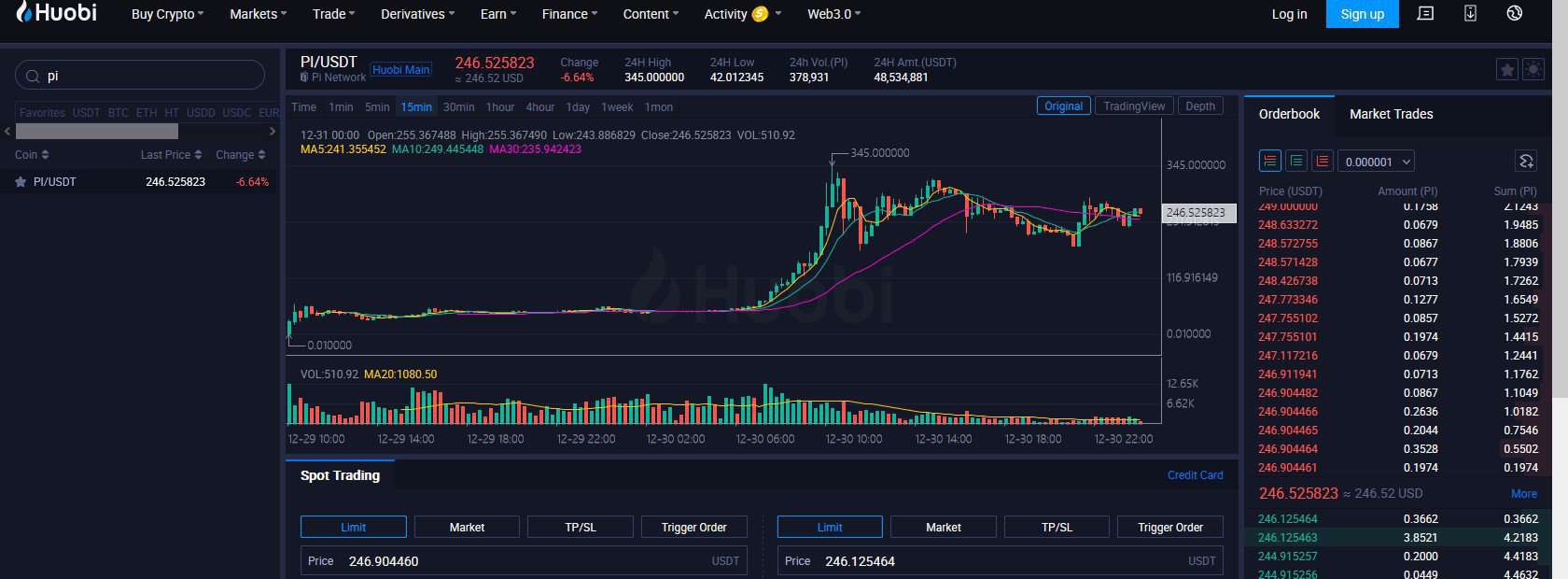Switch chart to Time view
This screenshot has height=579, width=1568.
[303, 107]
